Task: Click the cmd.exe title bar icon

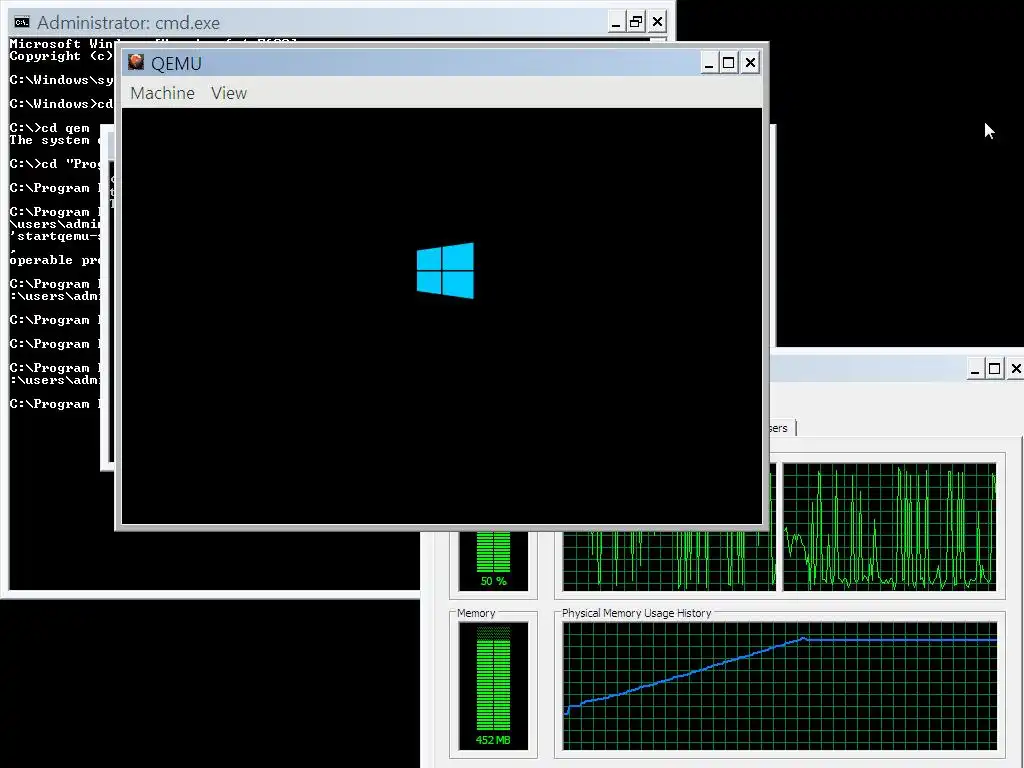Action: click(22, 22)
